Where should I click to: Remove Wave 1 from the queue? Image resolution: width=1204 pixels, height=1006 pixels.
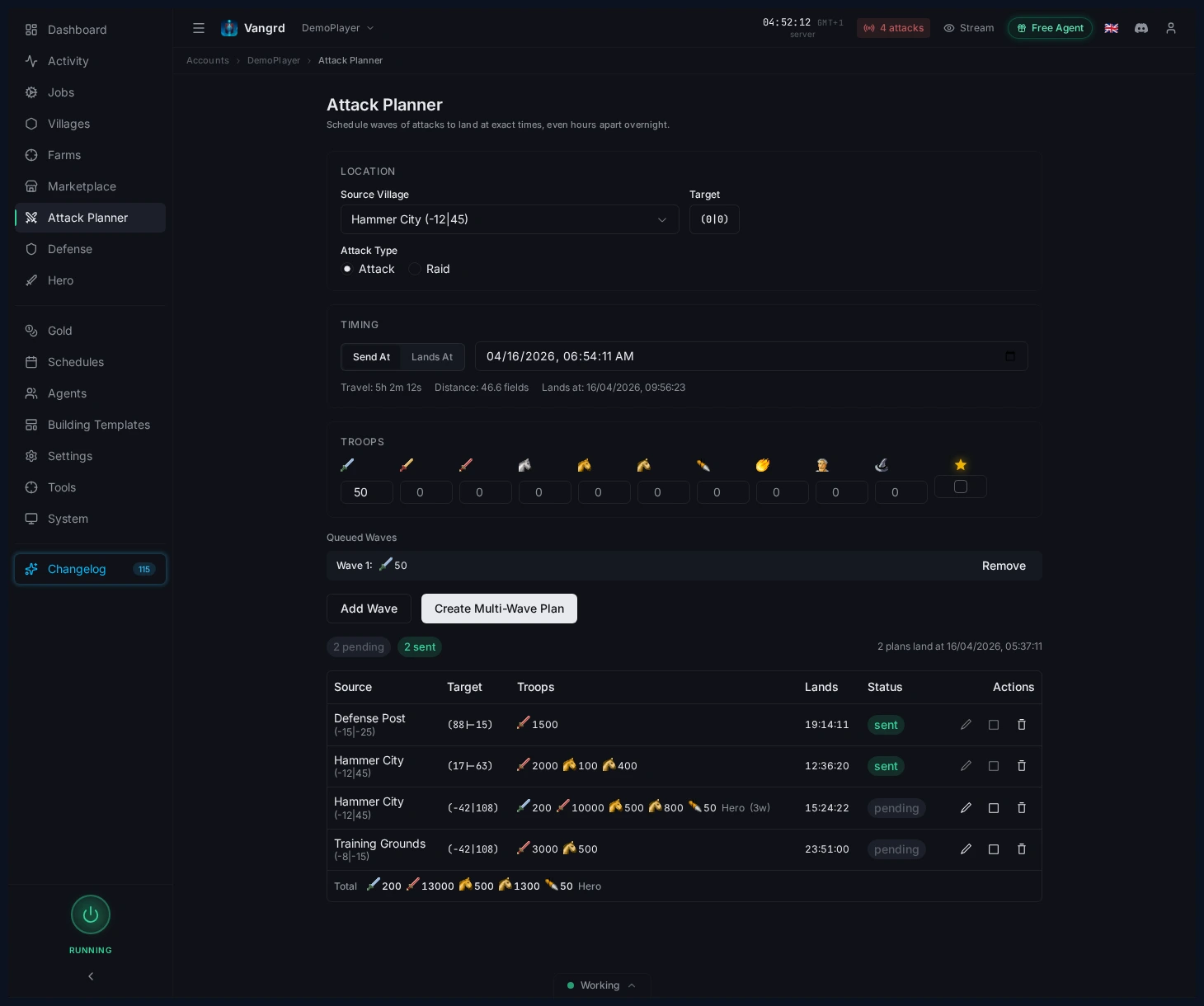pyautogui.click(x=1004, y=566)
